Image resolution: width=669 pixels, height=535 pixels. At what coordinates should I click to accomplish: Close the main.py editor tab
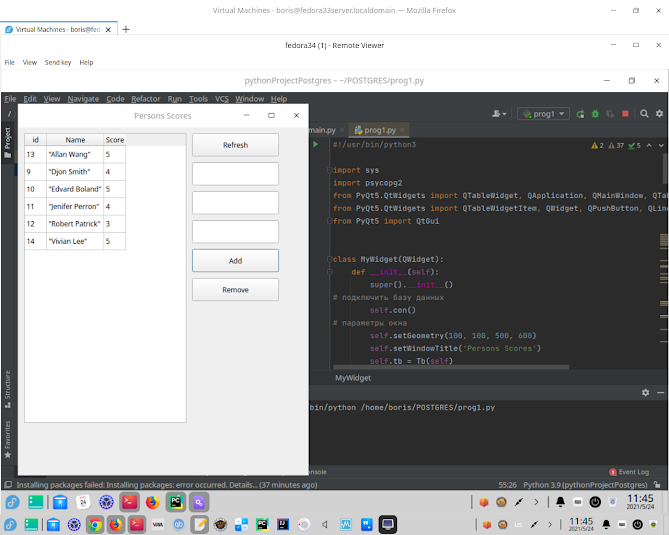click(x=342, y=130)
